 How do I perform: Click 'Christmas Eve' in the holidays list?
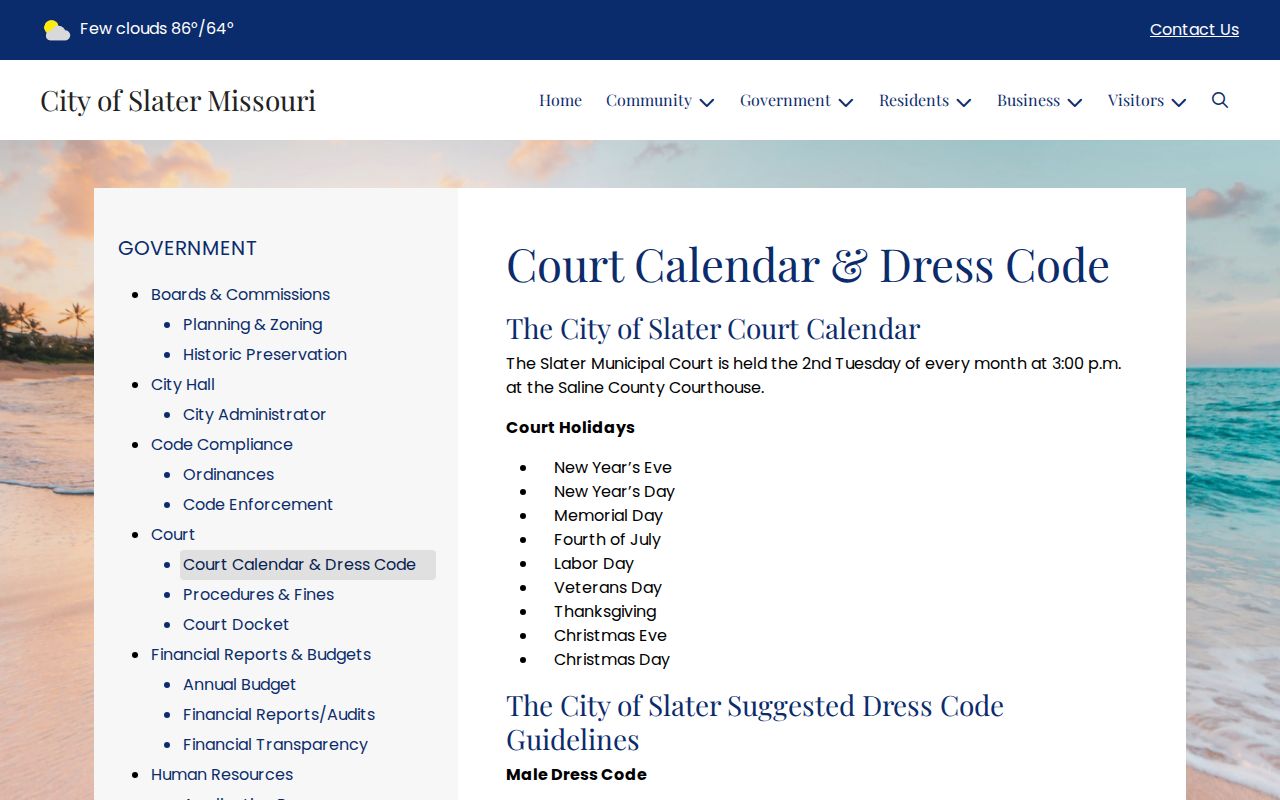(x=610, y=635)
